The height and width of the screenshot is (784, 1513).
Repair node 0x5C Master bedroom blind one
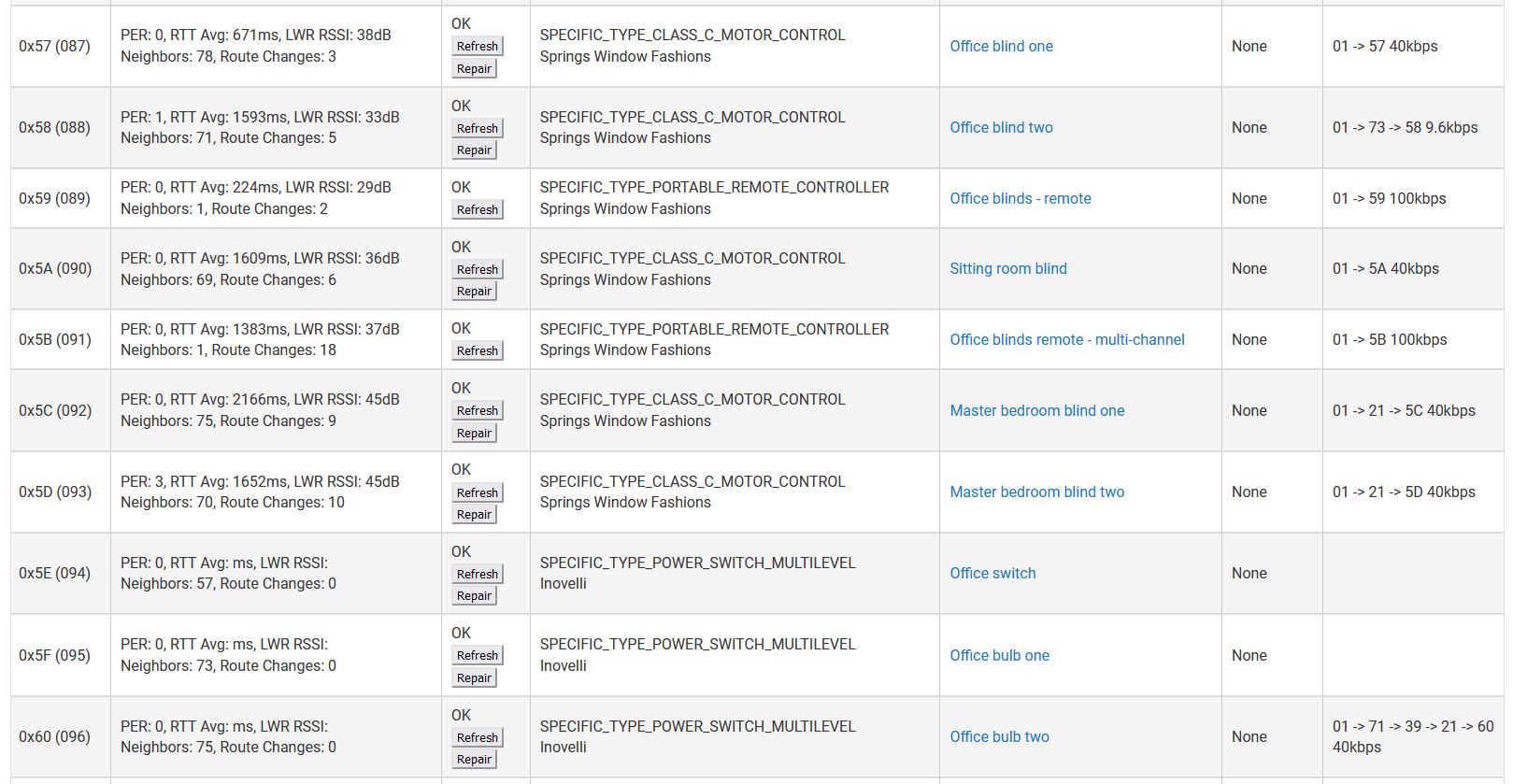[x=474, y=433]
